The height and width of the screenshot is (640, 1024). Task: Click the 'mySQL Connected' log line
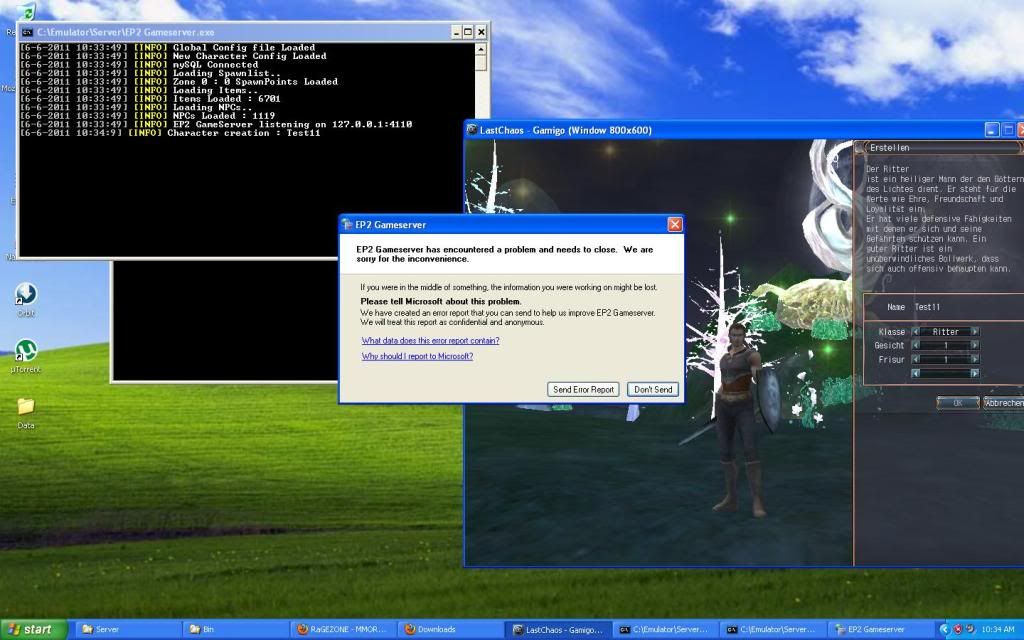pos(138,65)
